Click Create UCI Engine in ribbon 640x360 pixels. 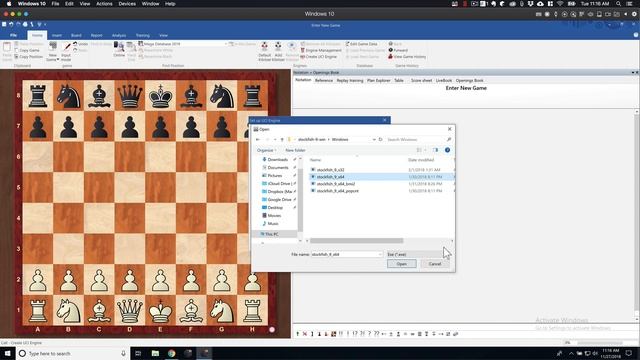[x=319, y=57]
